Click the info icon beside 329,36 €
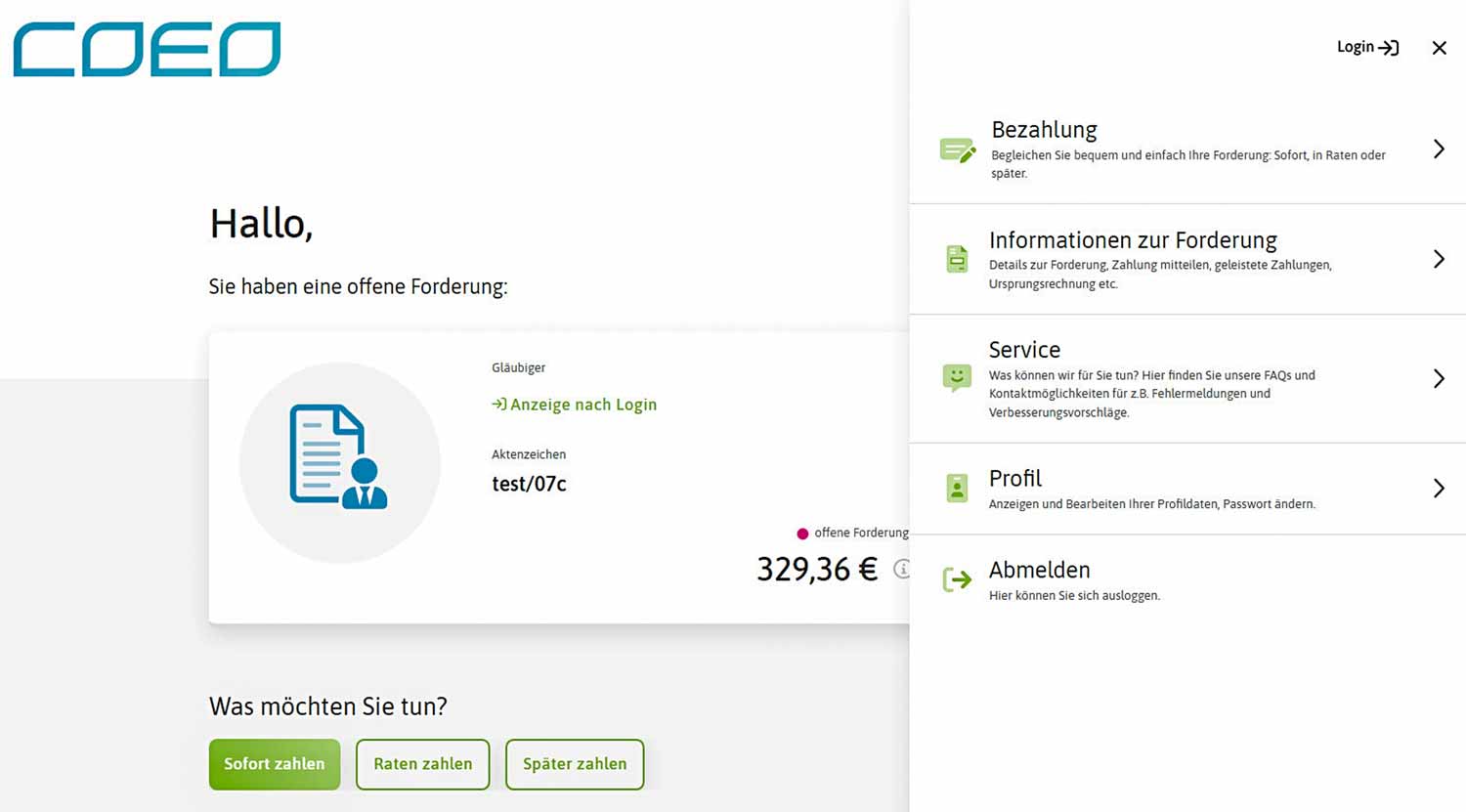Image resolution: width=1466 pixels, height=812 pixels. coord(902,569)
